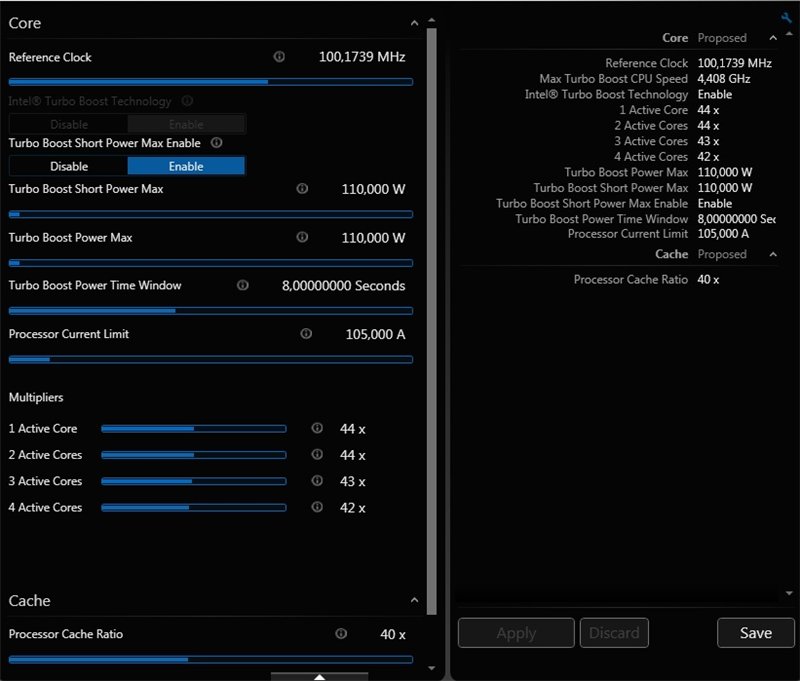Viewport: 800px width, 681px height.
Task: Collapse Cache Proposed list in right panel
Action: (773, 254)
